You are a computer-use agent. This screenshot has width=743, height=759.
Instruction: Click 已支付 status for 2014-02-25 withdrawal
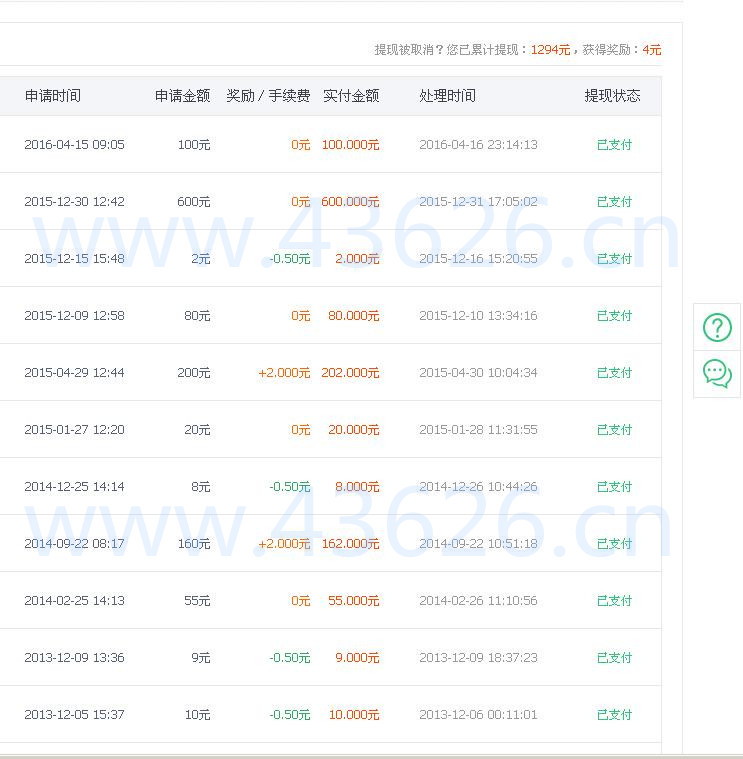tap(614, 601)
